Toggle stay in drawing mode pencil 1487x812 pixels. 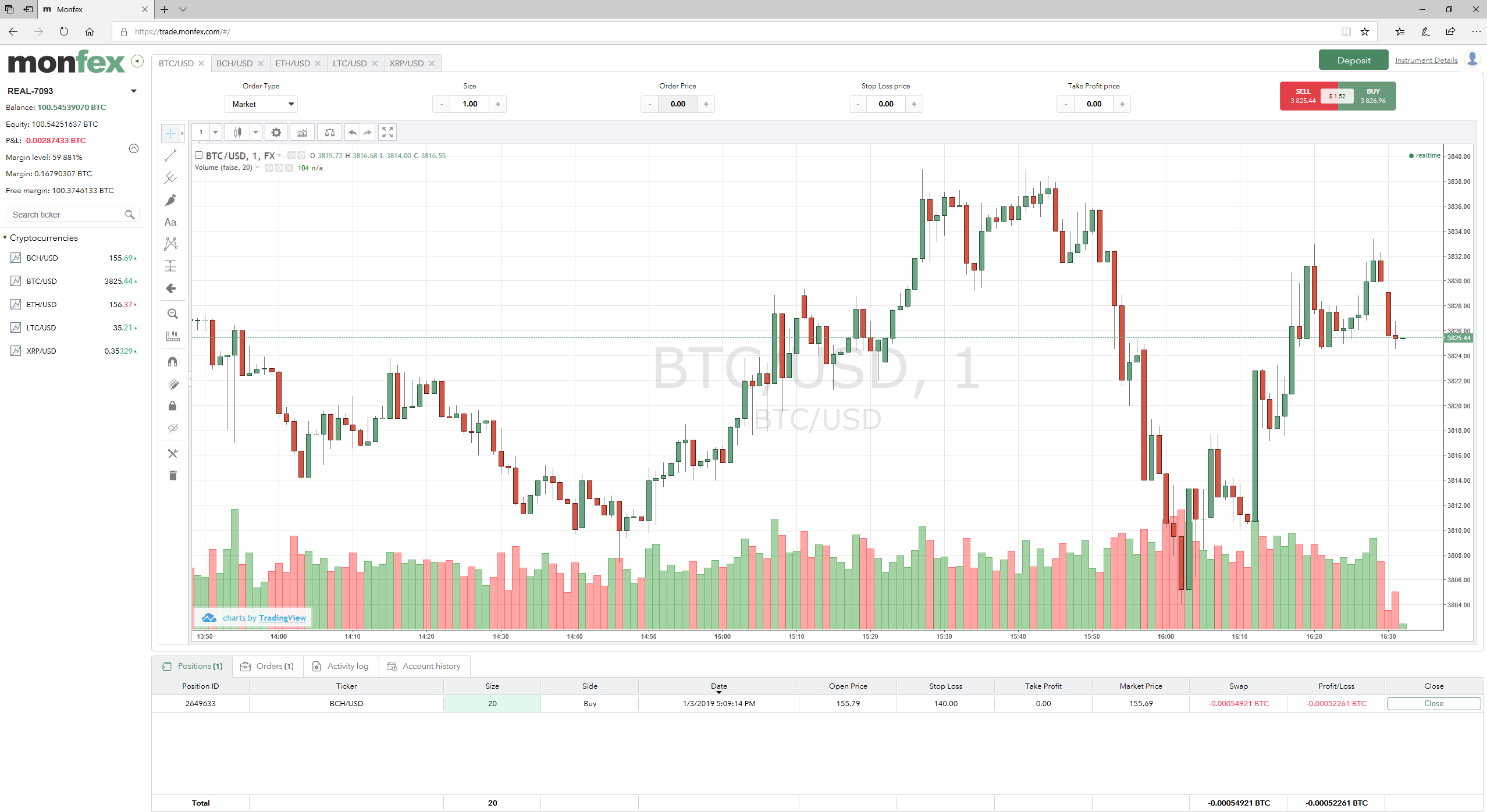[172, 384]
